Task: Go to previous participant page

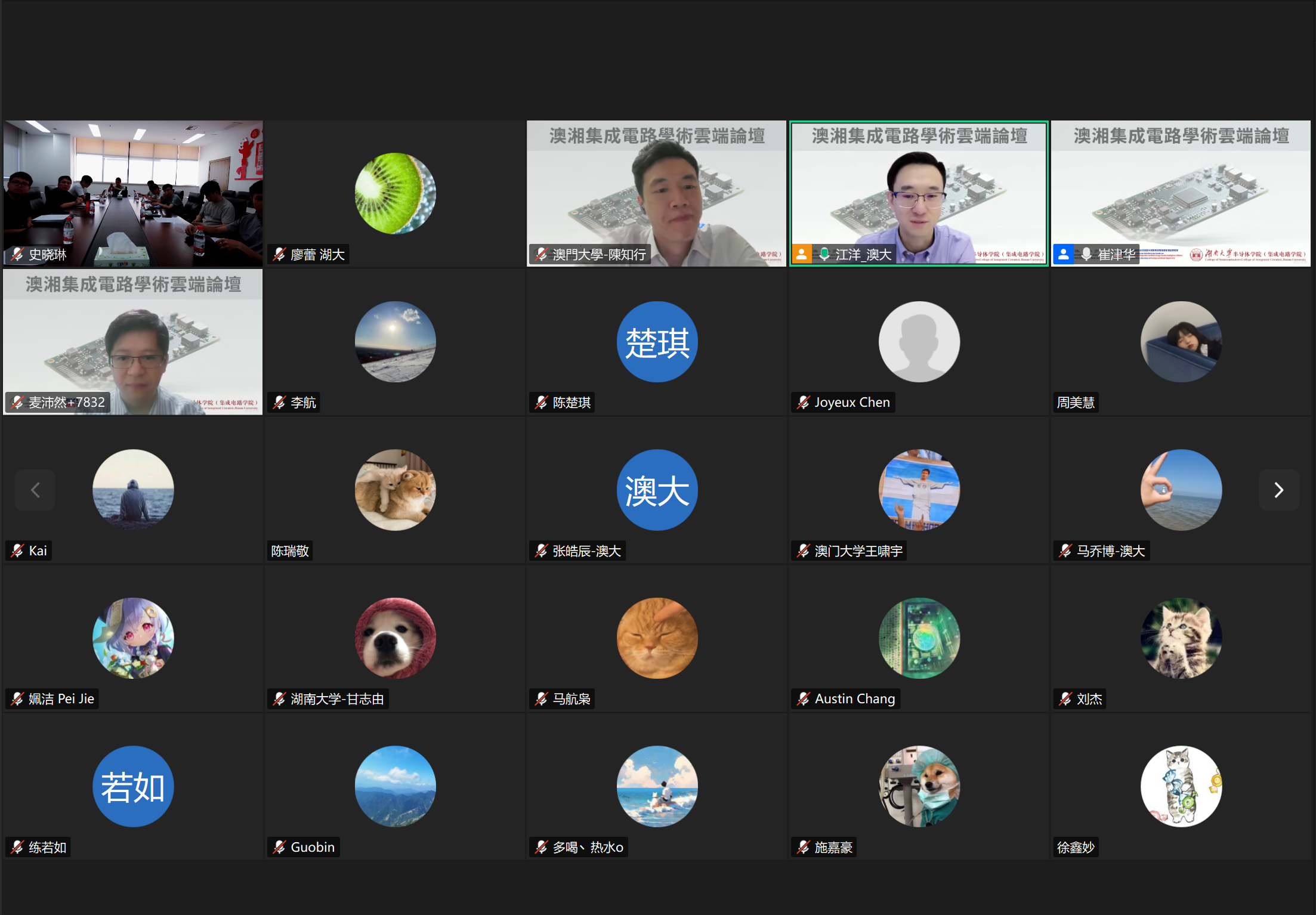Action: [35, 490]
